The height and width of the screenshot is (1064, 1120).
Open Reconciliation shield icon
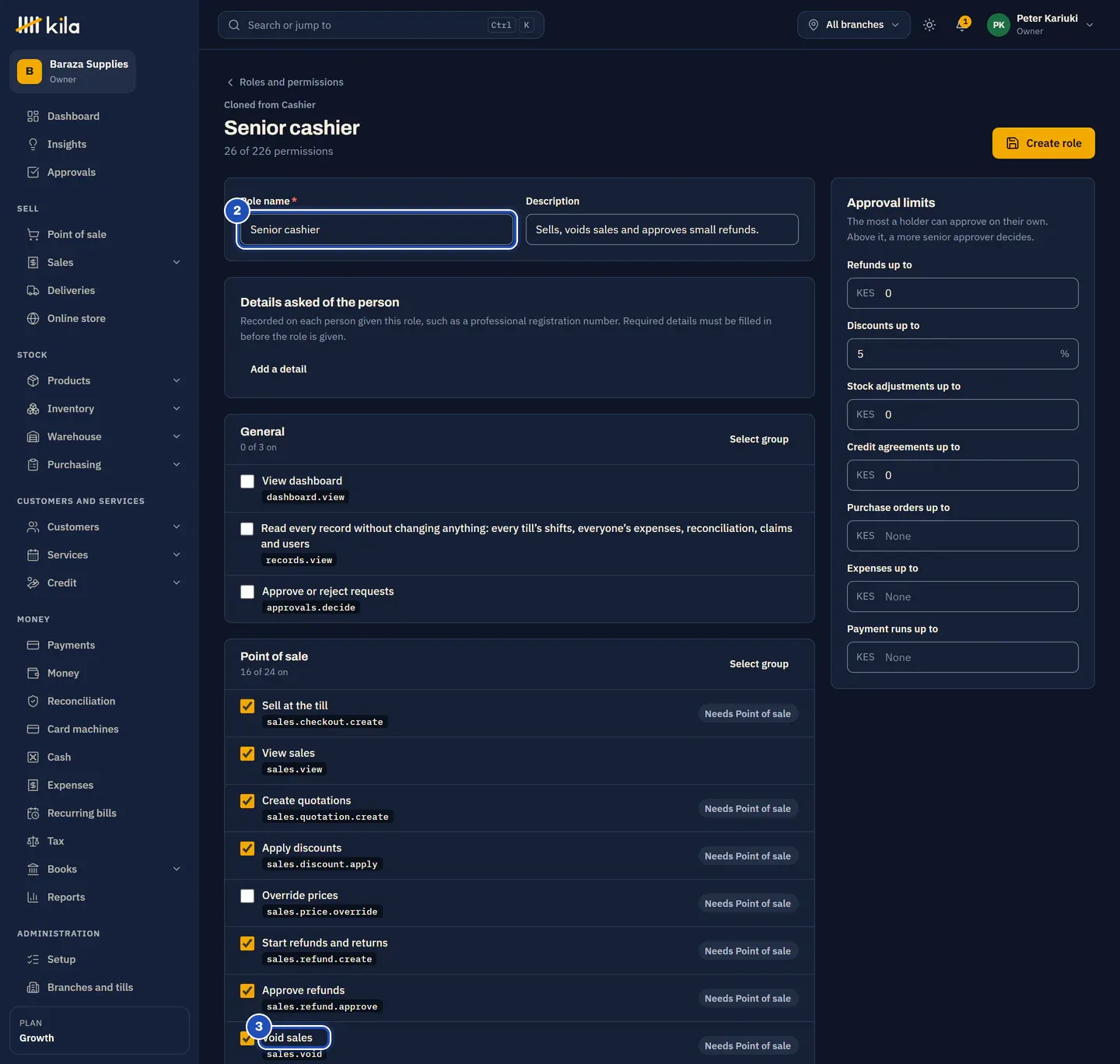pyautogui.click(x=33, y=702)
